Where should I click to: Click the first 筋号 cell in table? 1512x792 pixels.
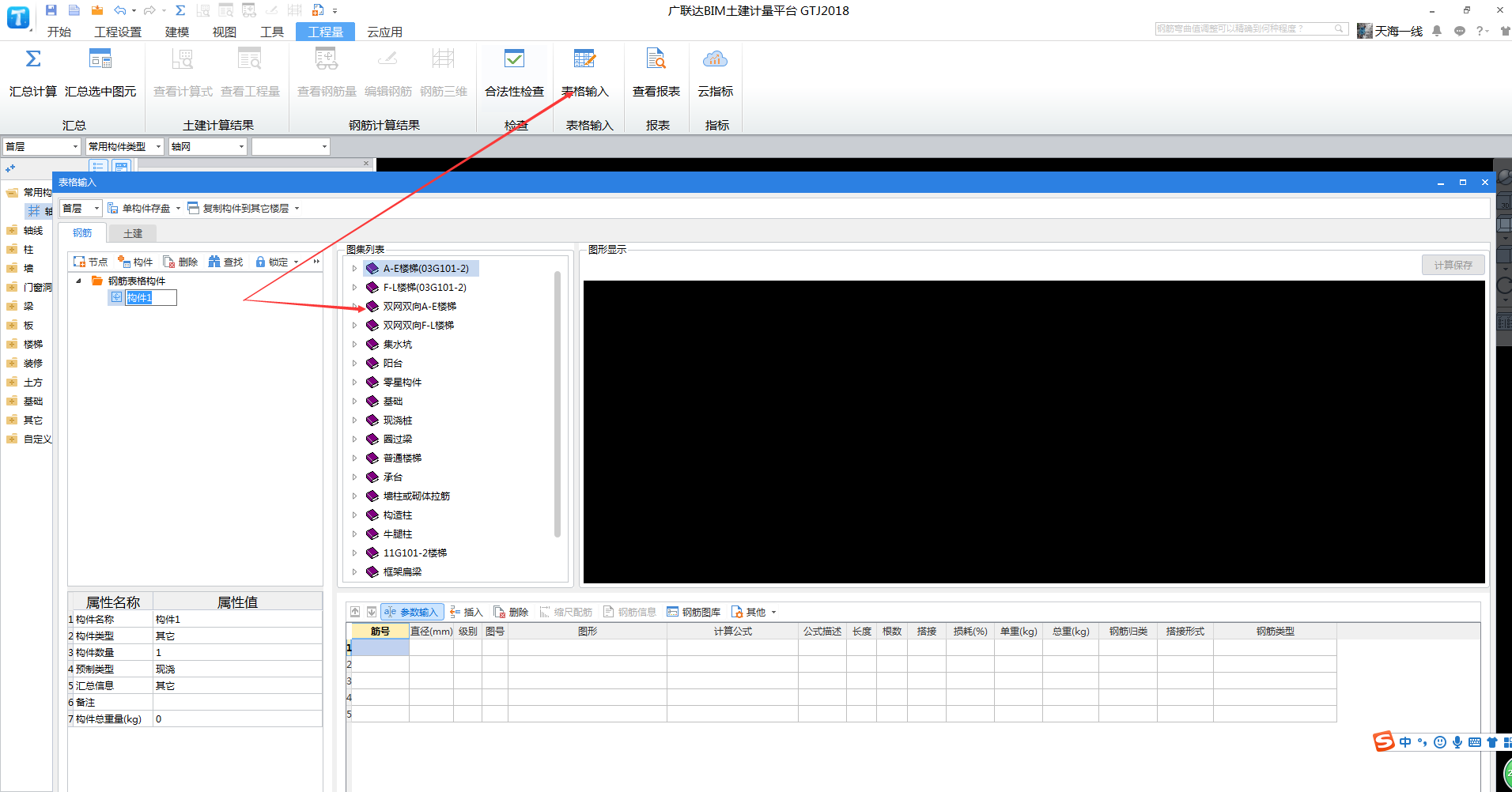tap(380, 648)
